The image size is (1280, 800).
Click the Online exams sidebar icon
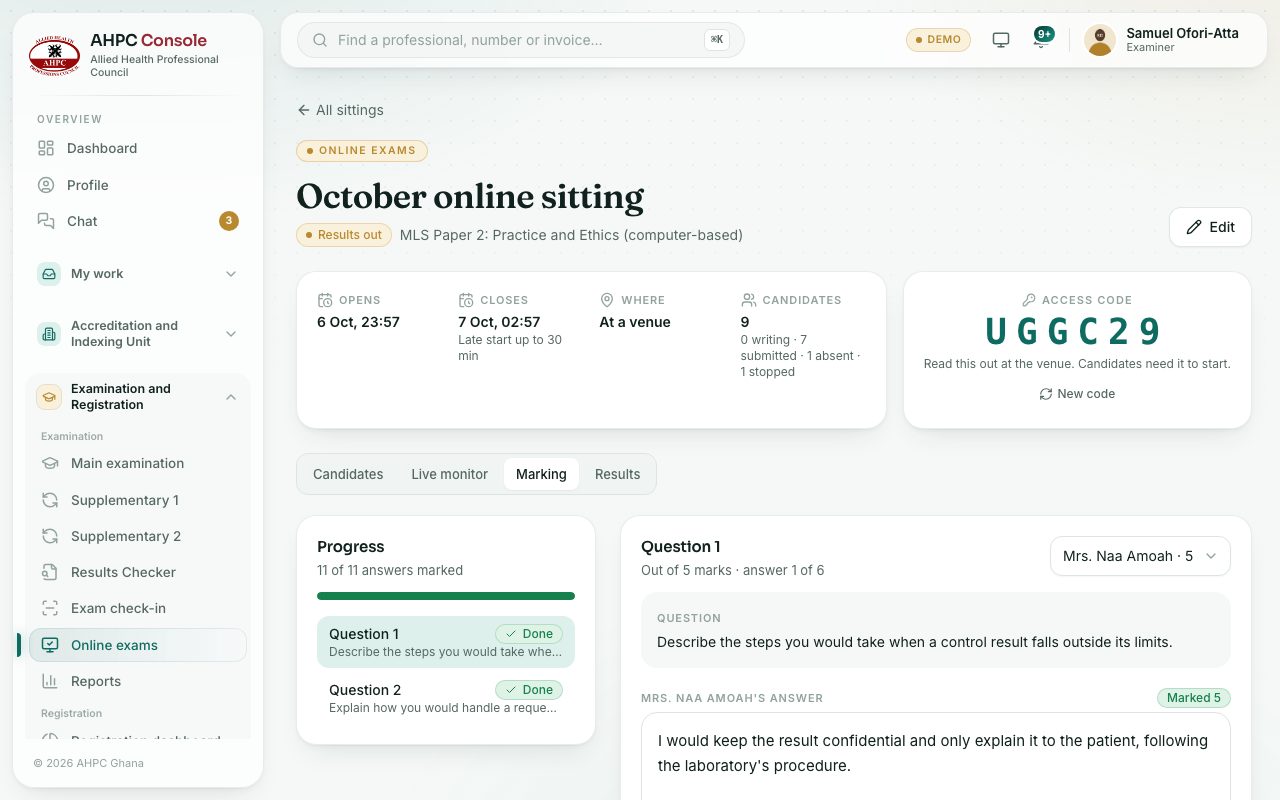tap(50, 645)
